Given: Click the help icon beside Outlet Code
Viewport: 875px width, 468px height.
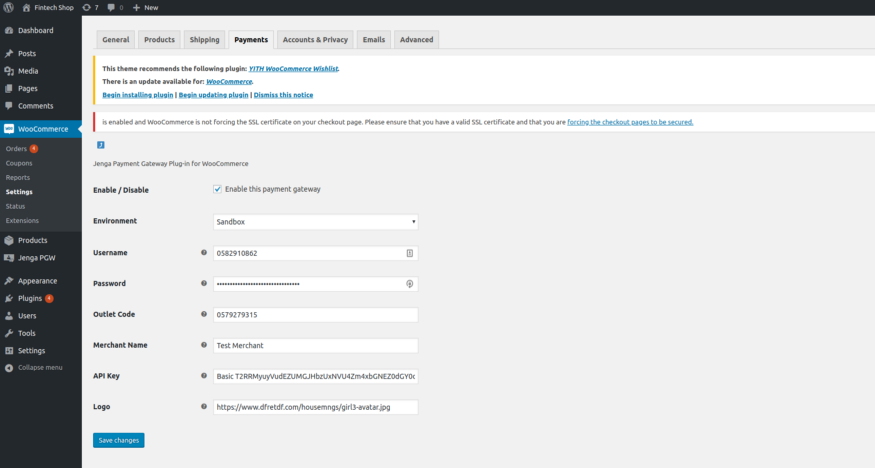Looking at the screenshot, I should pos(204,315).
